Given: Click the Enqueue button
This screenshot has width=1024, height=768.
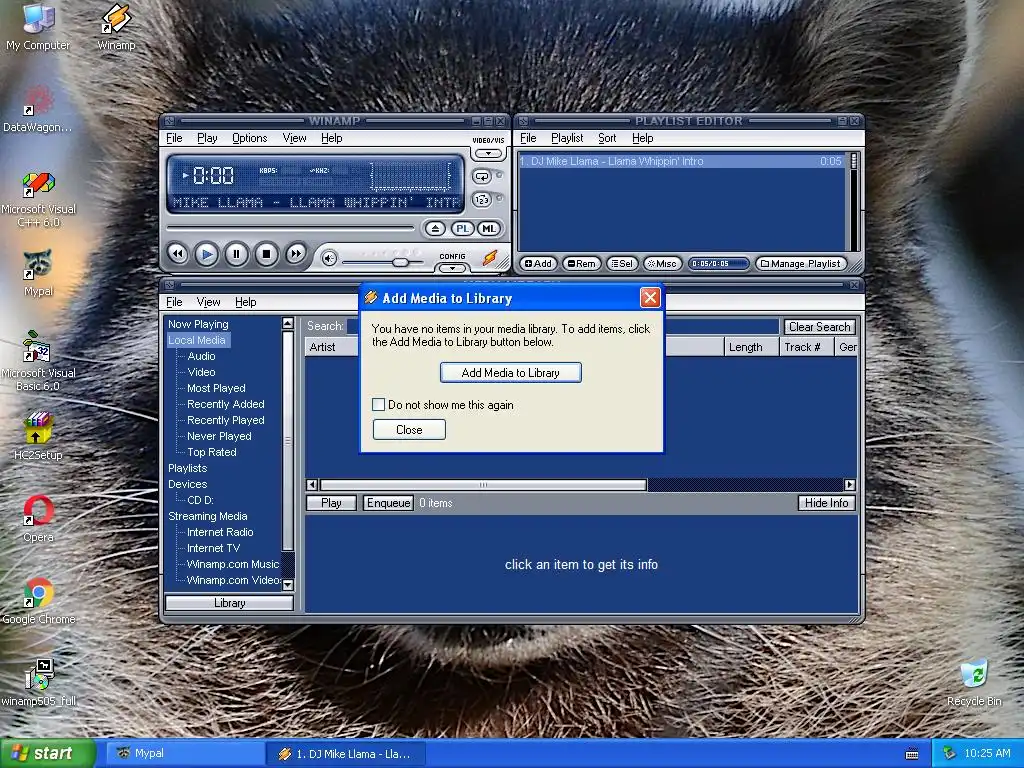Looking at the screenshot, I should 388,503.
